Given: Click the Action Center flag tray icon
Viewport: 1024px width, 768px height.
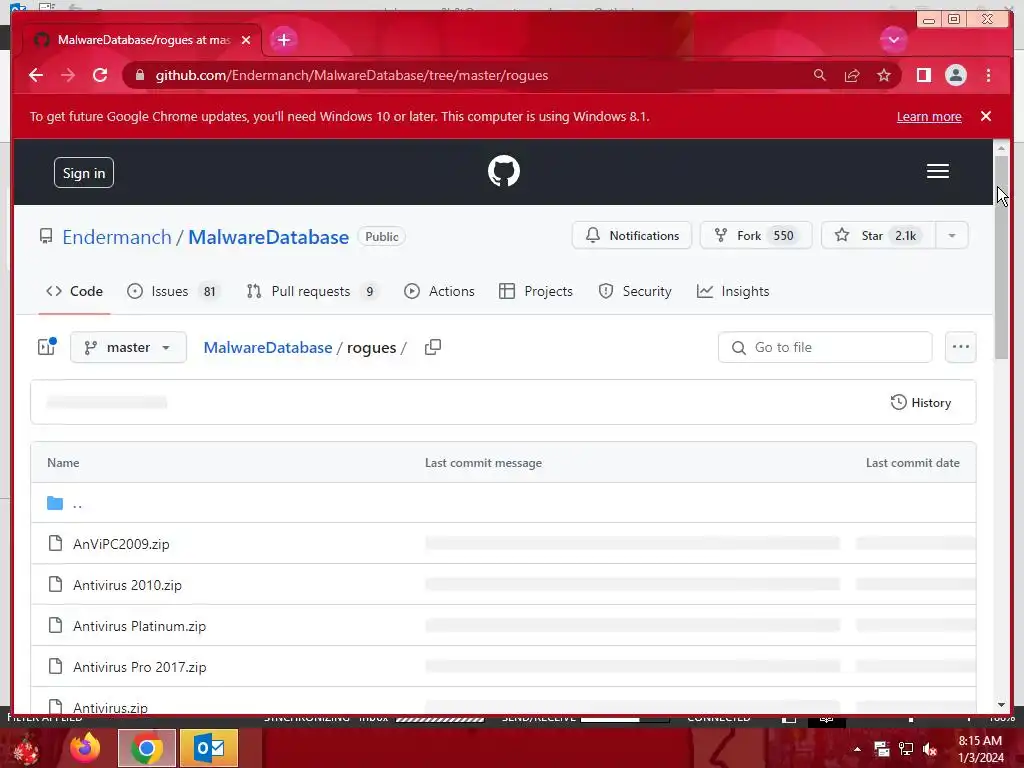Looking at the screenshot, I should [x=882, y=749].
